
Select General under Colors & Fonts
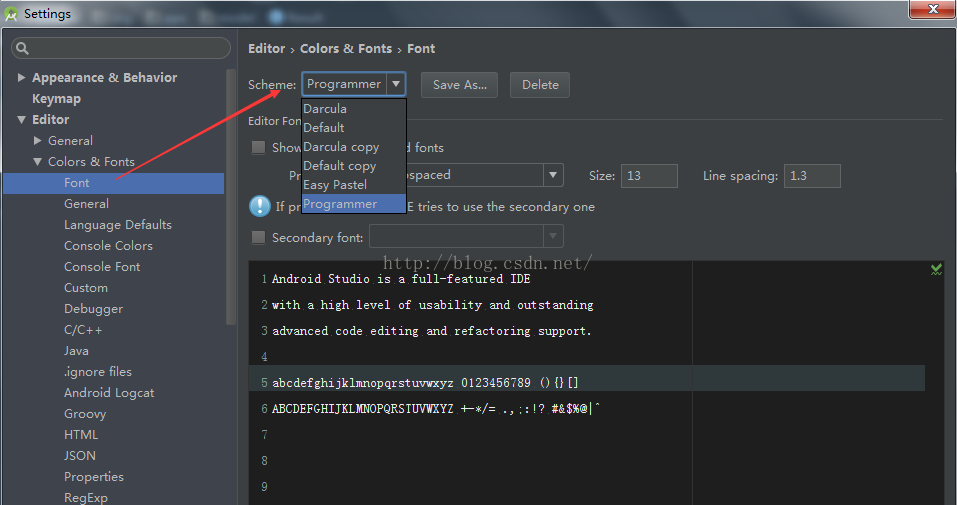pos(87,204)
